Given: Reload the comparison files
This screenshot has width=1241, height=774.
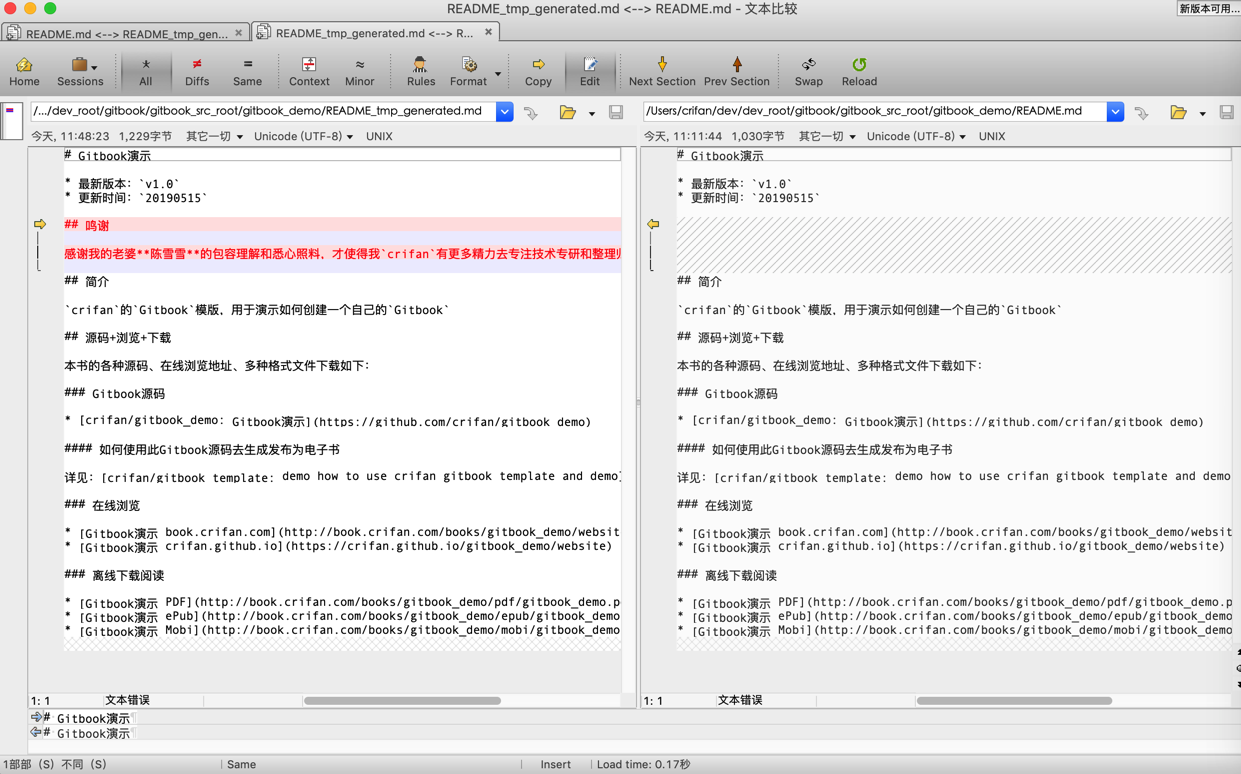Looking at the screenshot, I should point(859,71).
